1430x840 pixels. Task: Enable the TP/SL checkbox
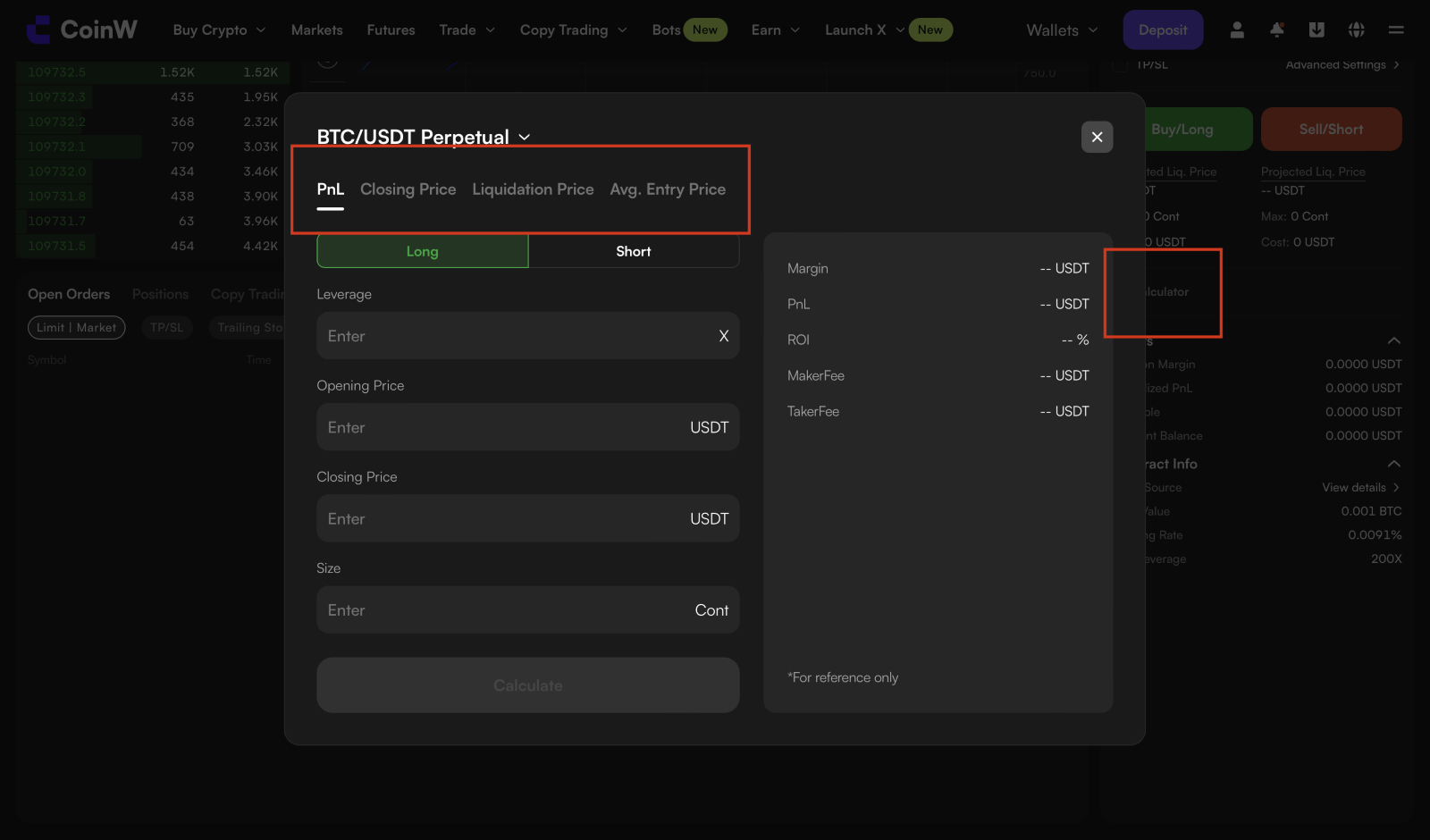(x=1119, y=65)
